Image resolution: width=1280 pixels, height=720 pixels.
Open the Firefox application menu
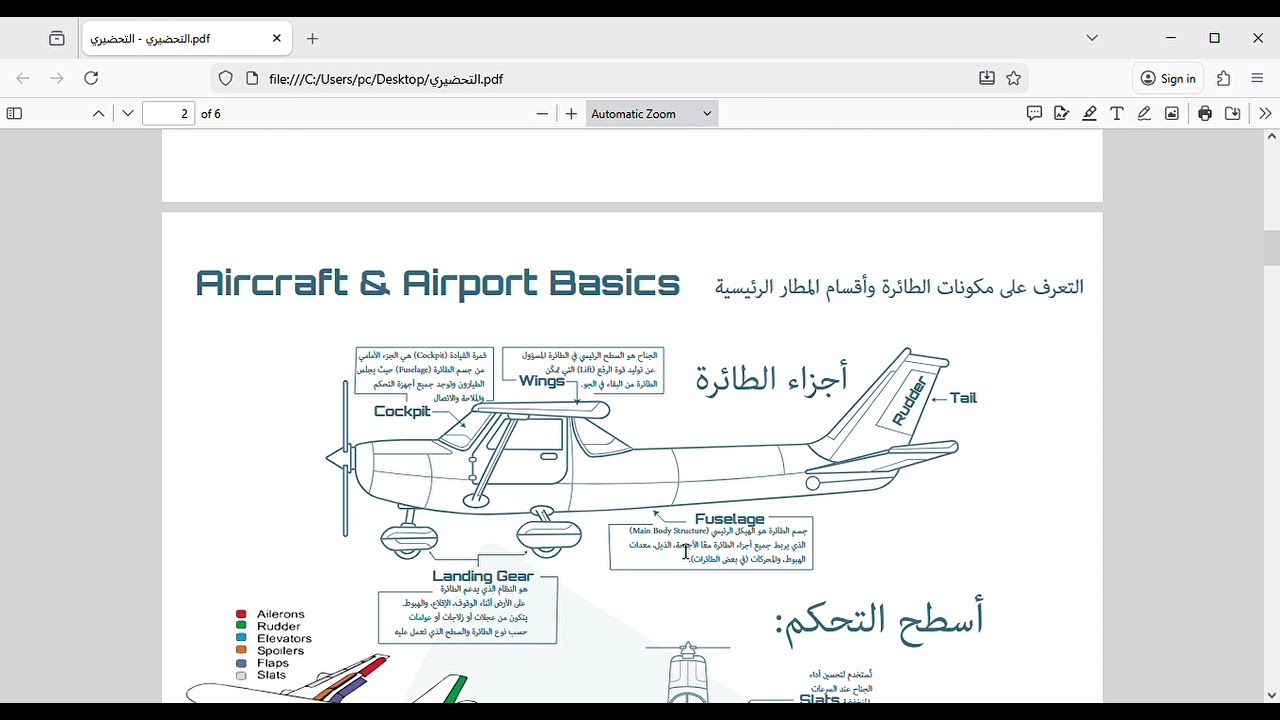(x=1258, y=78)
